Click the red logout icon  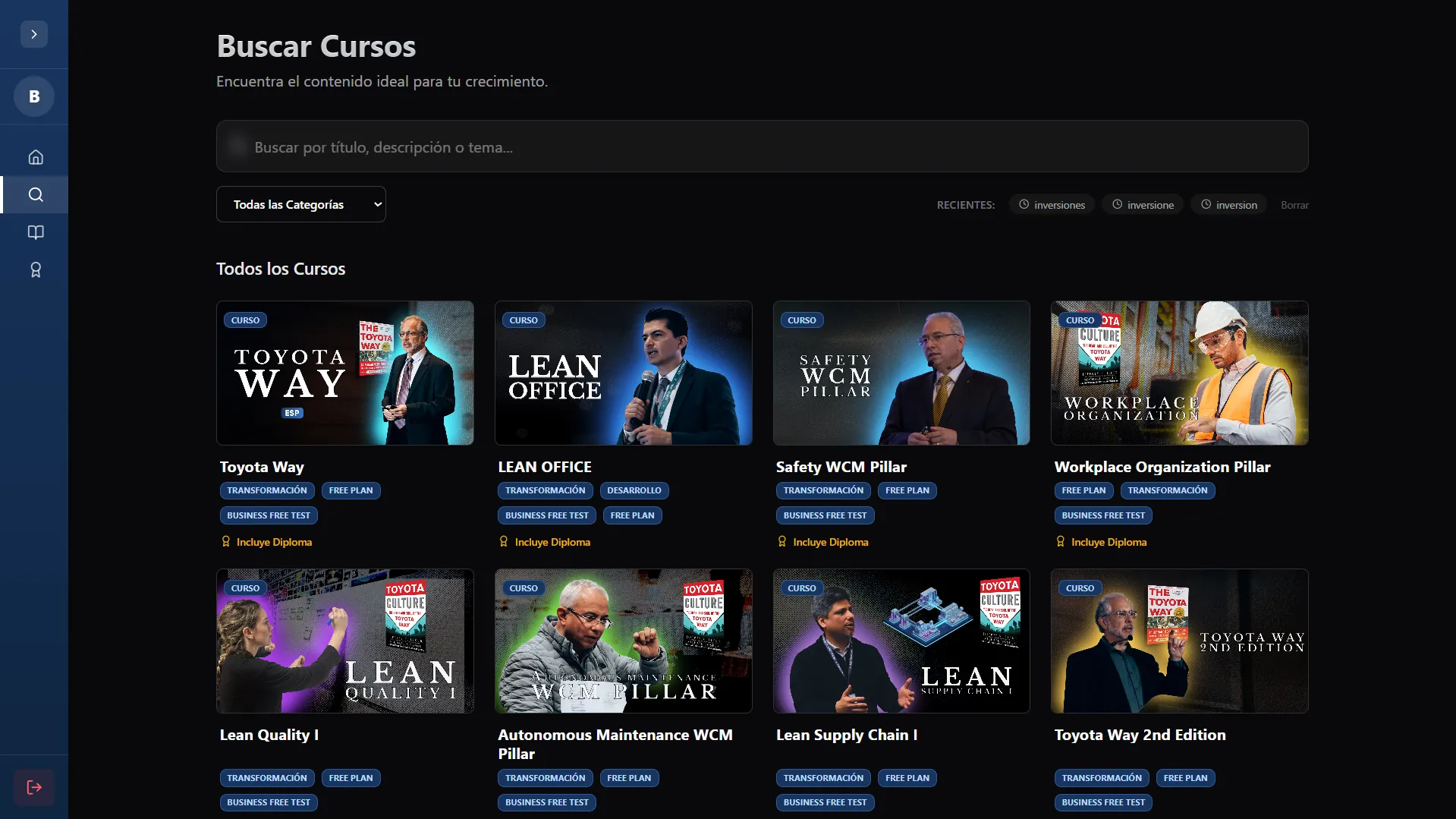(34, 787)
